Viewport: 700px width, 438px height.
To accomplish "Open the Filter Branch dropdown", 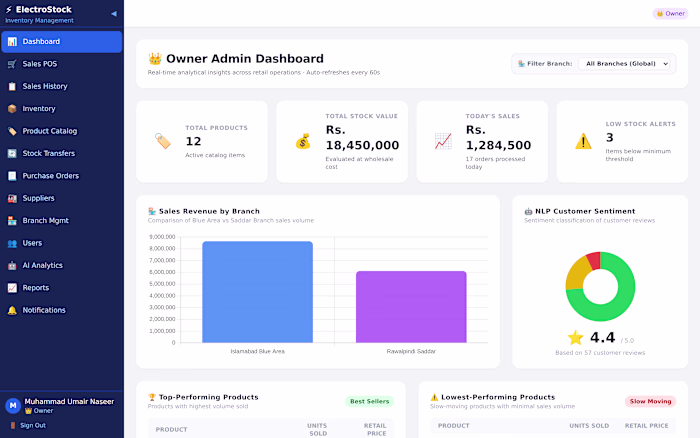I will coord(626,64).
